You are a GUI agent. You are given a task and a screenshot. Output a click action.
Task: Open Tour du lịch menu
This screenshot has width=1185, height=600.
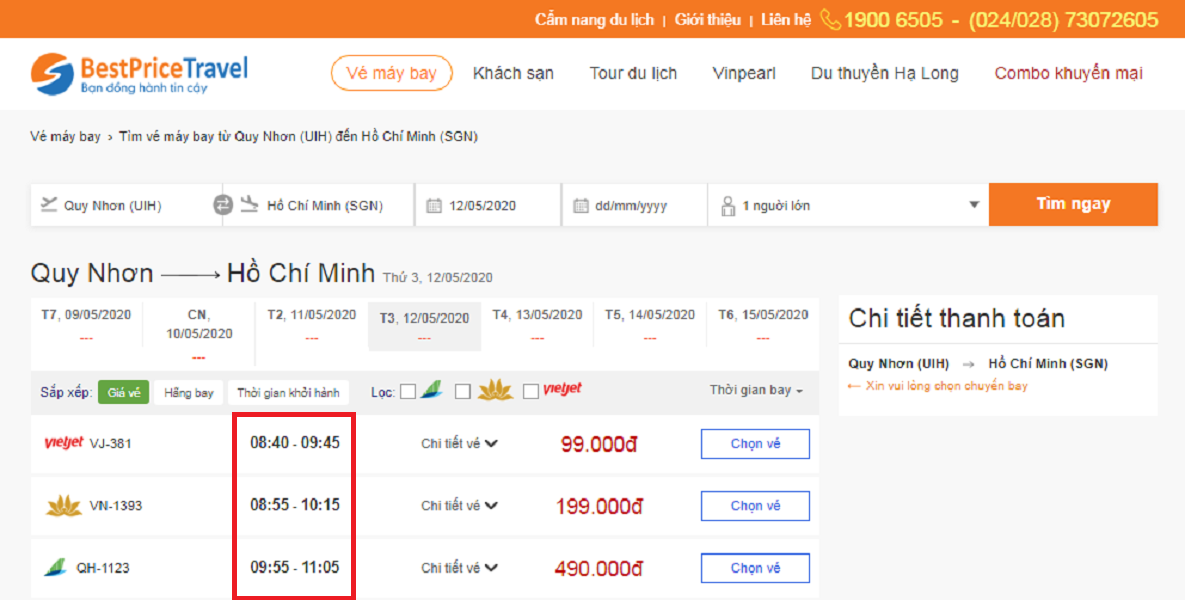(633, 73)
